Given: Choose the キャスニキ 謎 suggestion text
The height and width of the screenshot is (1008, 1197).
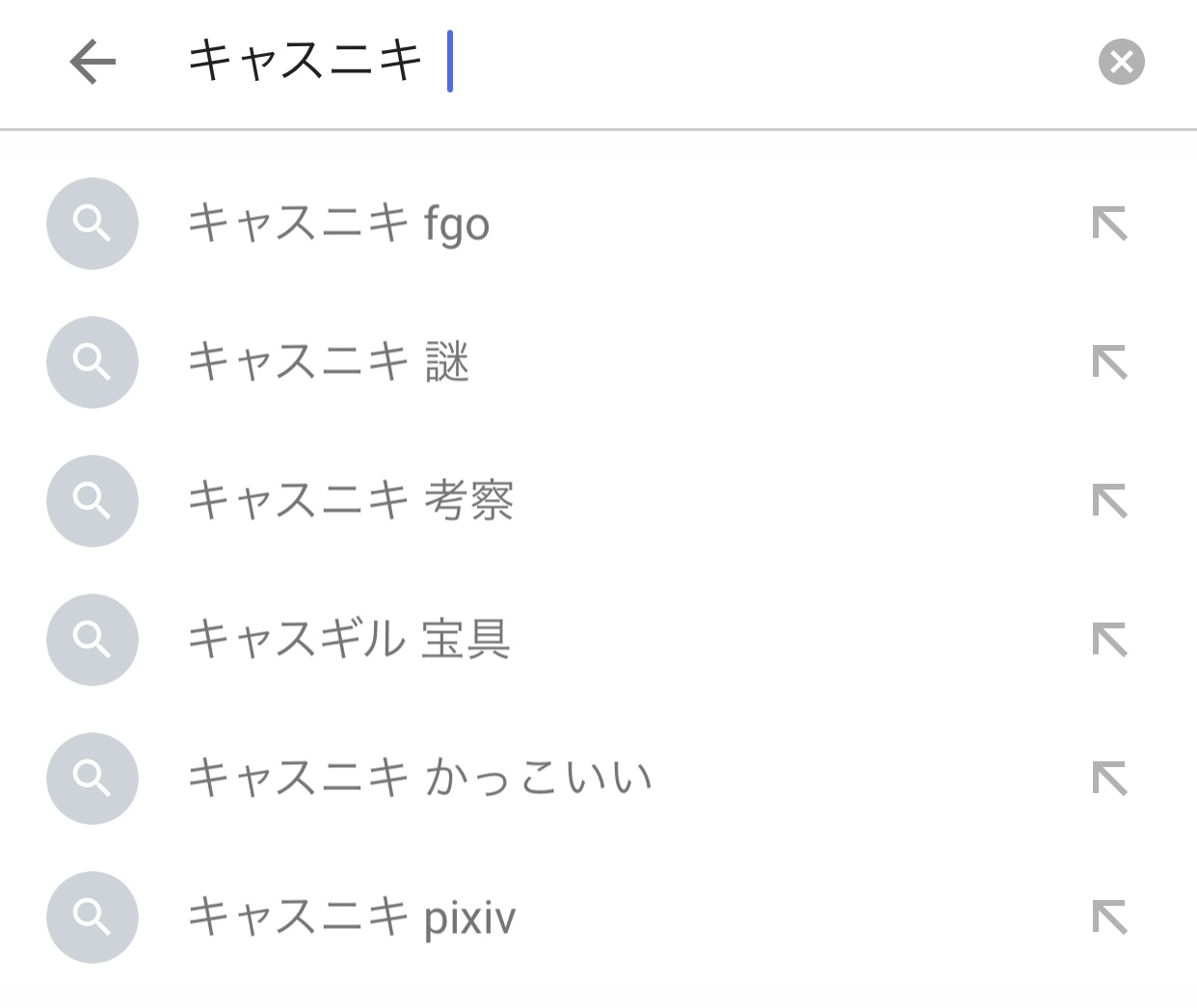Looking at the screenshot, I should [328, 362].
